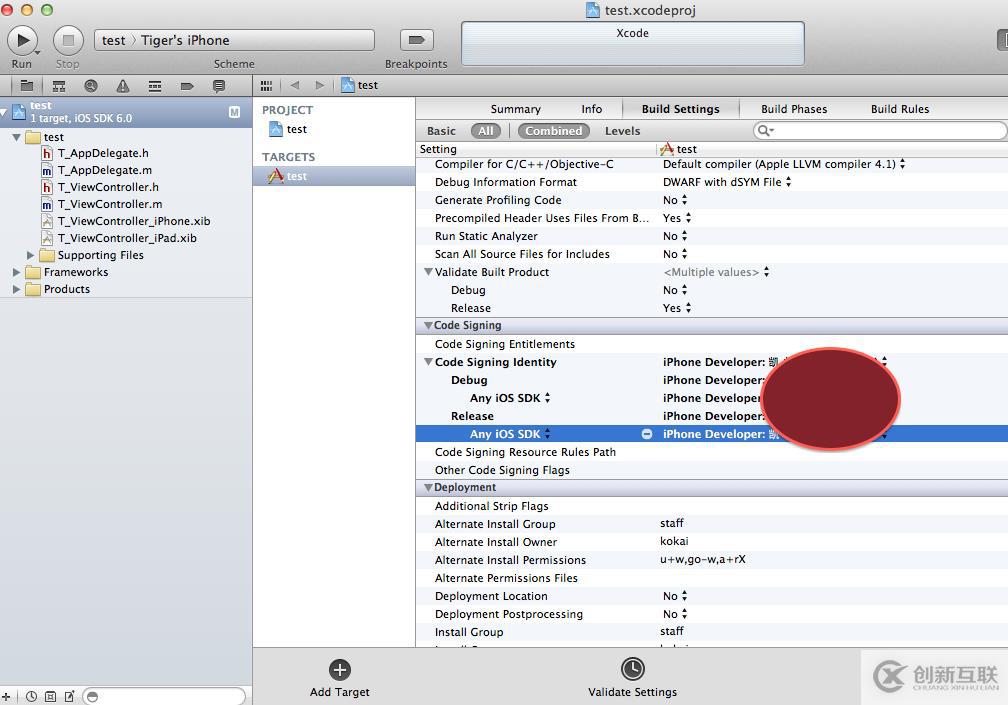Switch to the Build Settings tab
Screen dimensions: 1008x705
[680, 109]
